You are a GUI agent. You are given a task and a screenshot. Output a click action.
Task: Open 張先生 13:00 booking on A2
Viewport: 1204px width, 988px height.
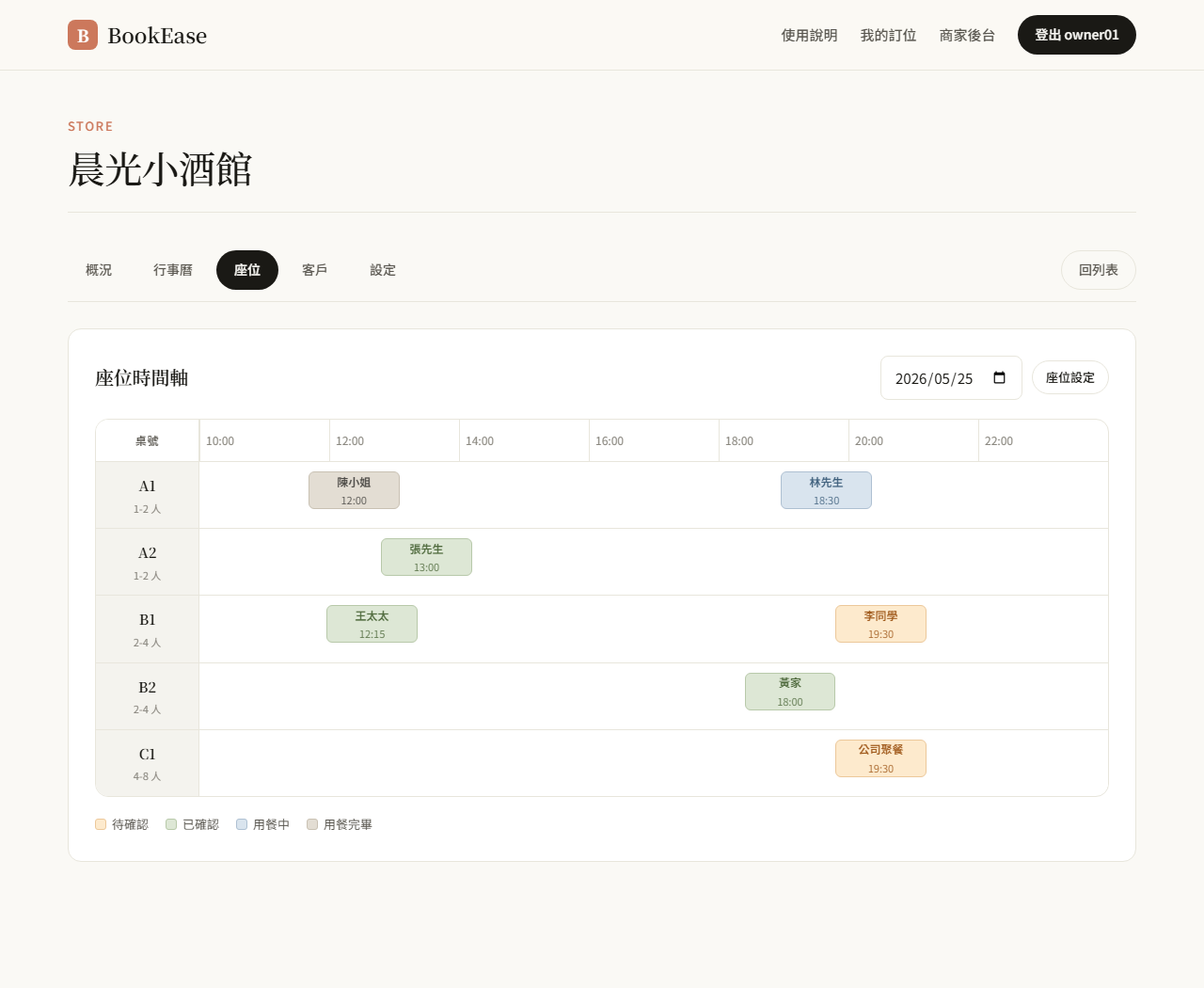coord(426,557)
